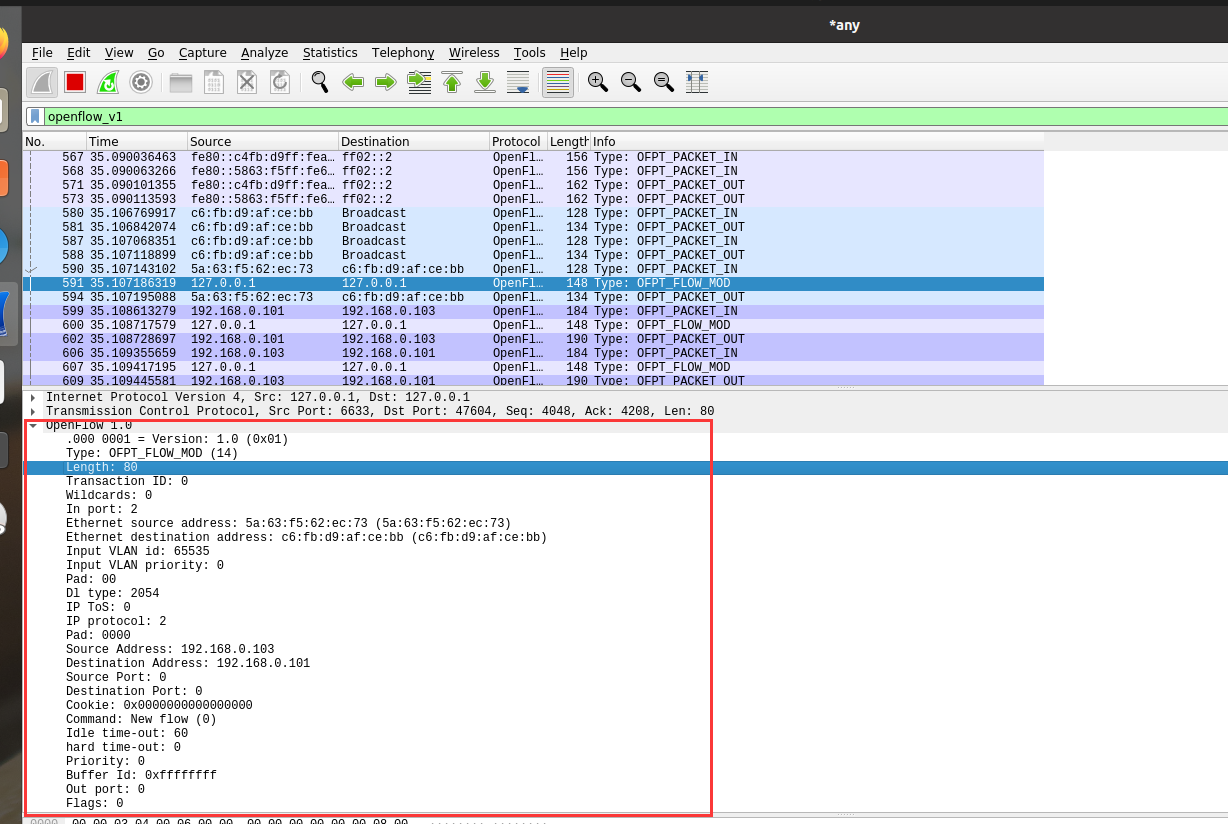The image size is (1228, 824).
Task: Select packet 602 from 192.168.0.101
Action: 533,339
